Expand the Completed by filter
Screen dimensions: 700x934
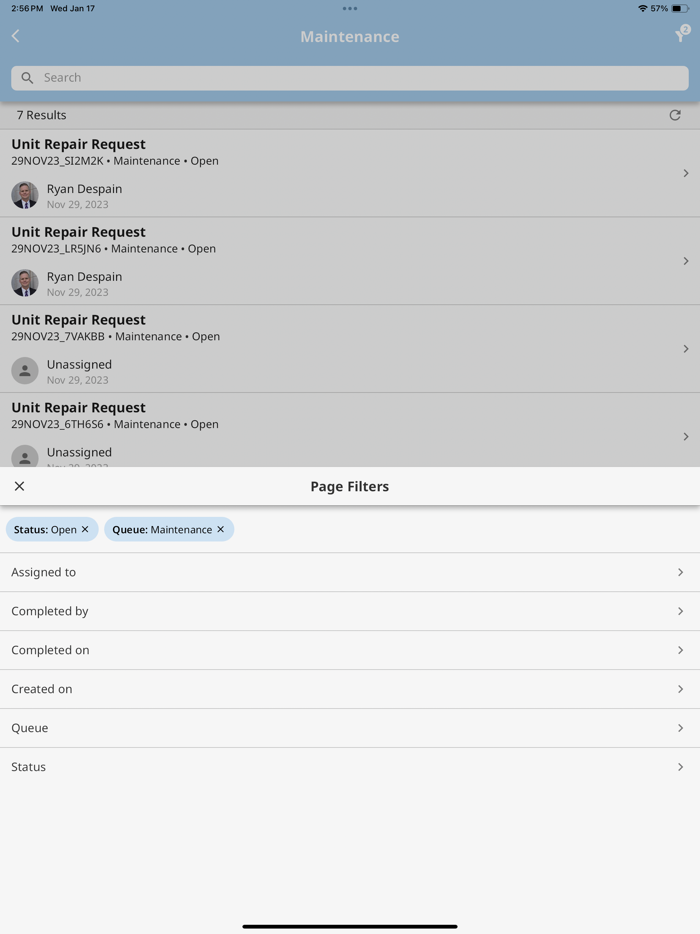click(x=350, y=611)
